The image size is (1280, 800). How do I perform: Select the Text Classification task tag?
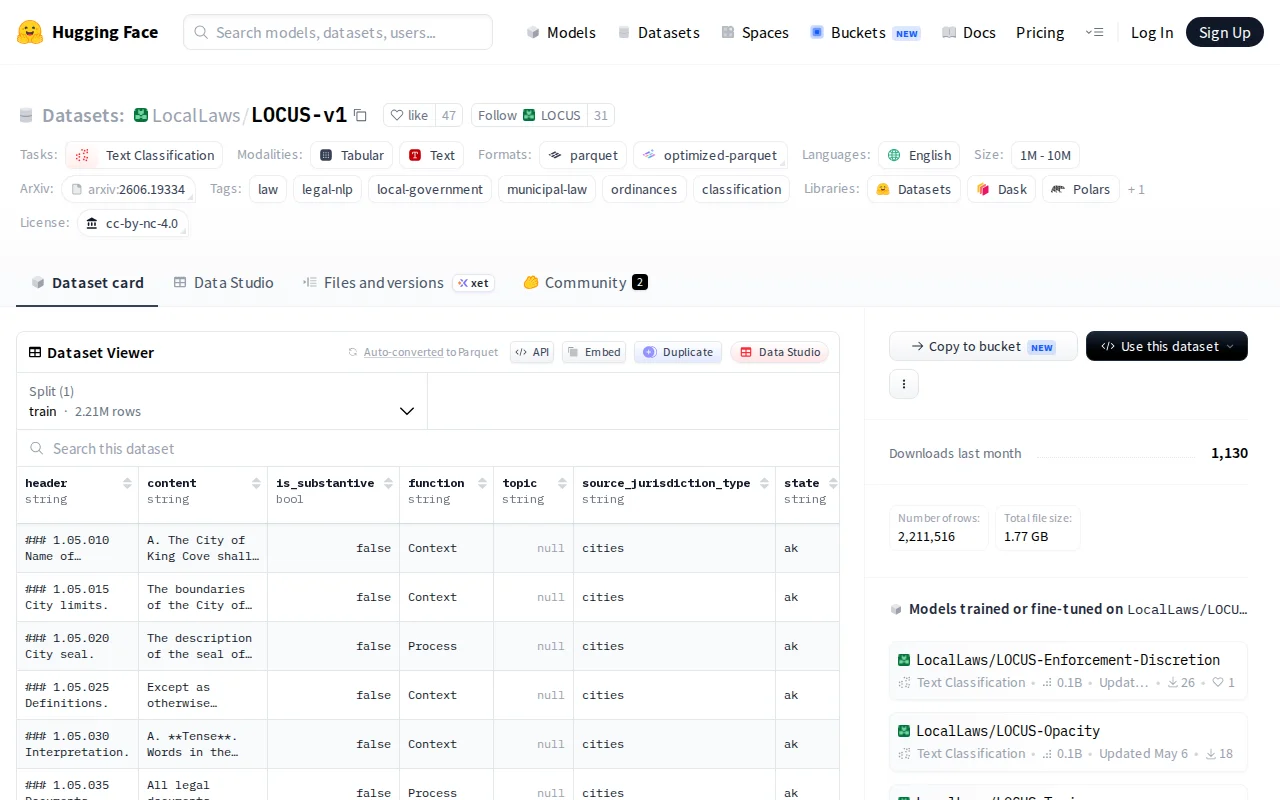(x=144, y=155)
